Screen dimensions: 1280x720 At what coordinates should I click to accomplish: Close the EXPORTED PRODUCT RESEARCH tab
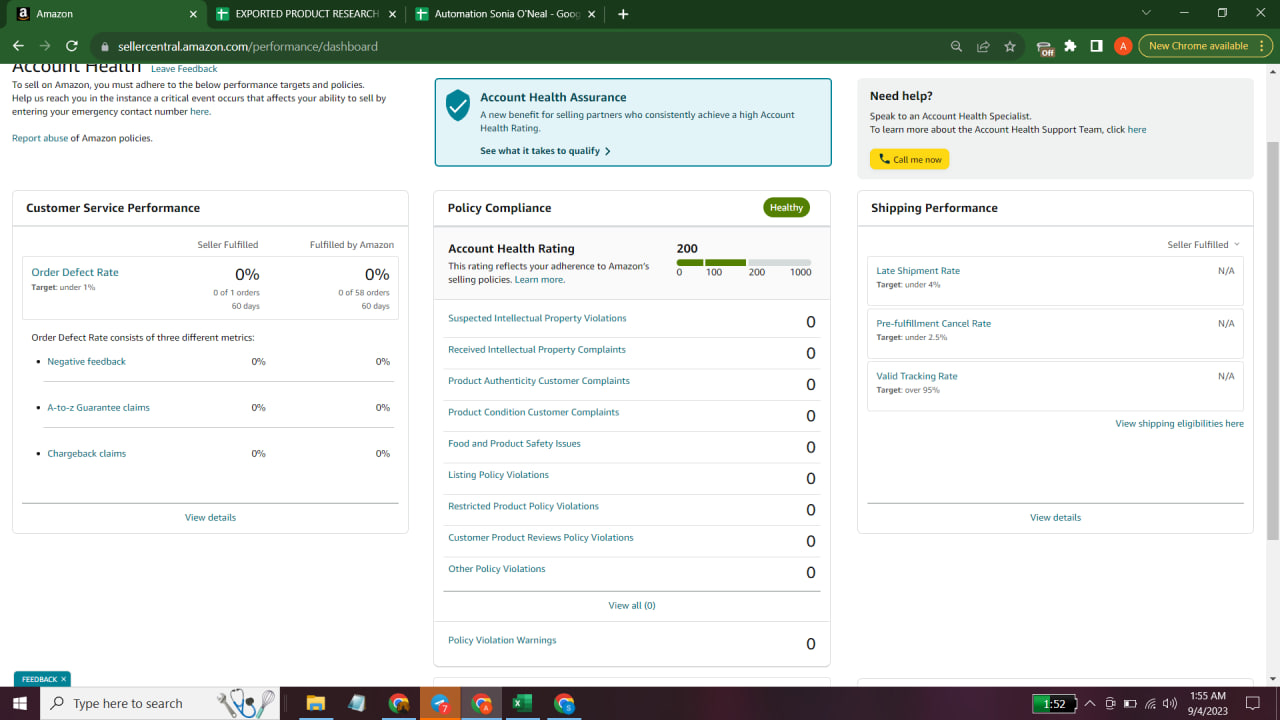coord(391,14)
